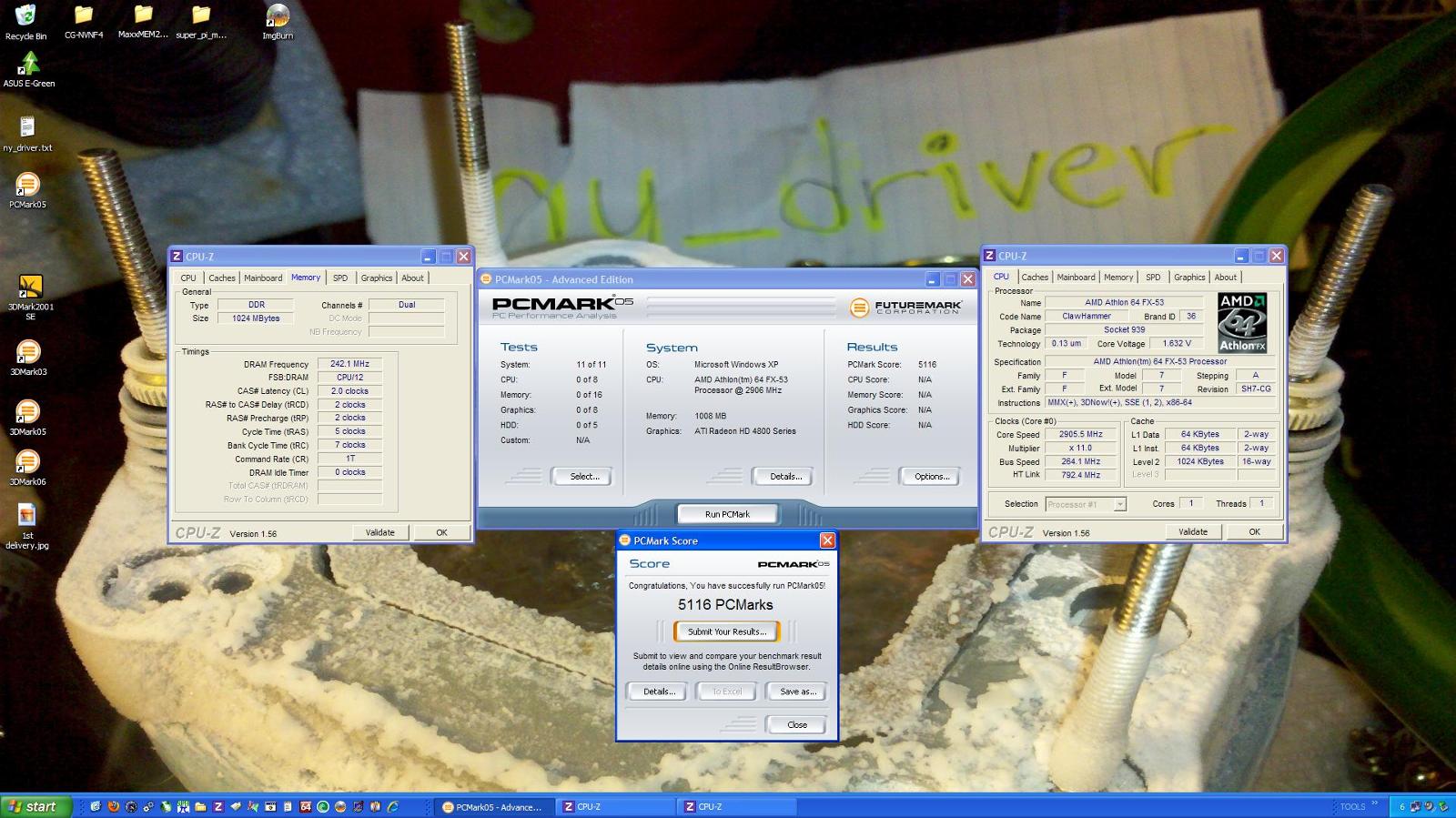Viewport: 1456px width, 818px height.
Task: Open Processor selection dropdown in CPU-Z
Action: pos(1086,504)
